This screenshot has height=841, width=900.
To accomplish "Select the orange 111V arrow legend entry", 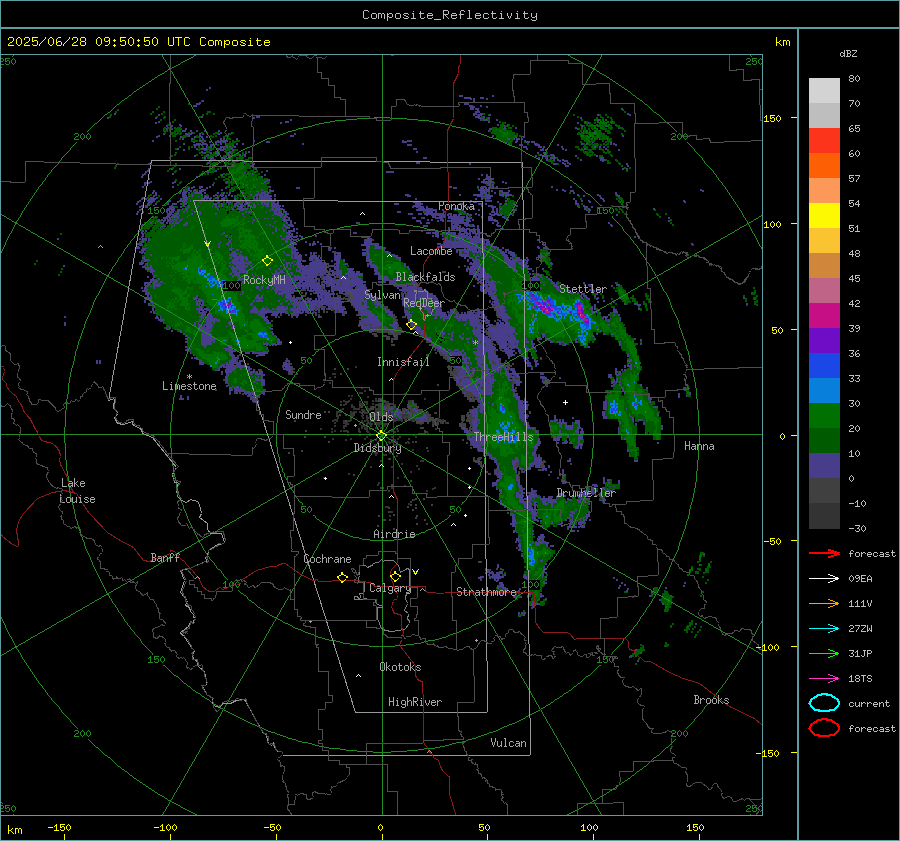I will tap(824, 603).
